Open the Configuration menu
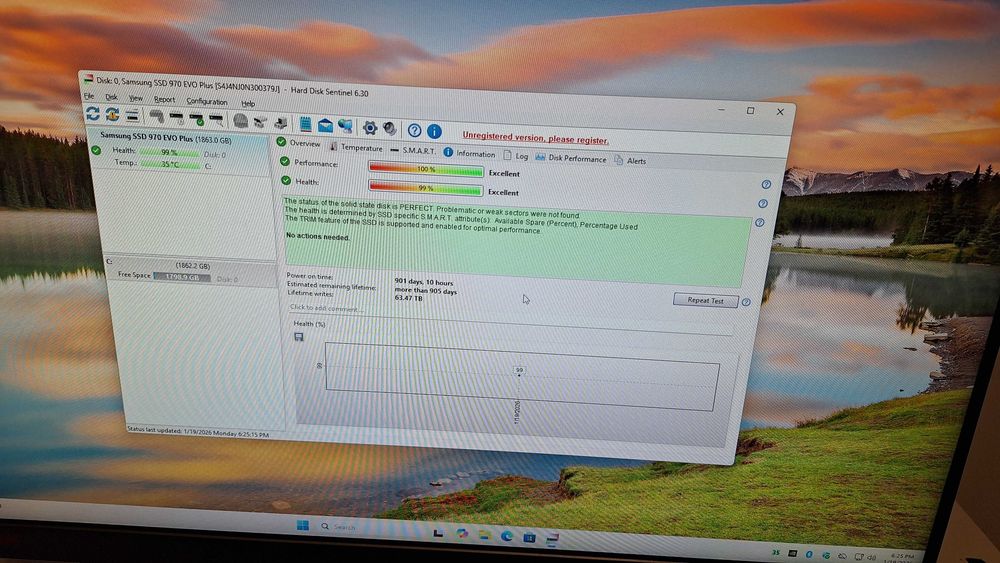Viewport: 1000px width, 563px height. click(207, 101)
